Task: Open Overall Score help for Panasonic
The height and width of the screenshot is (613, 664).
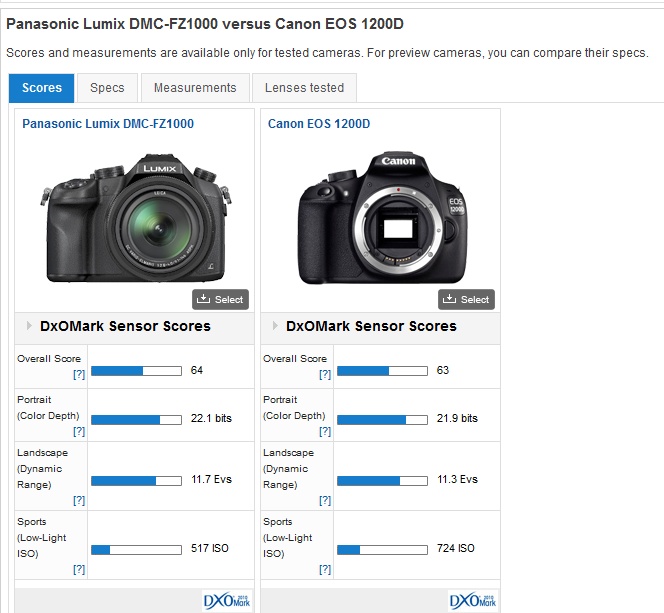Action: (x=79, y=374)
